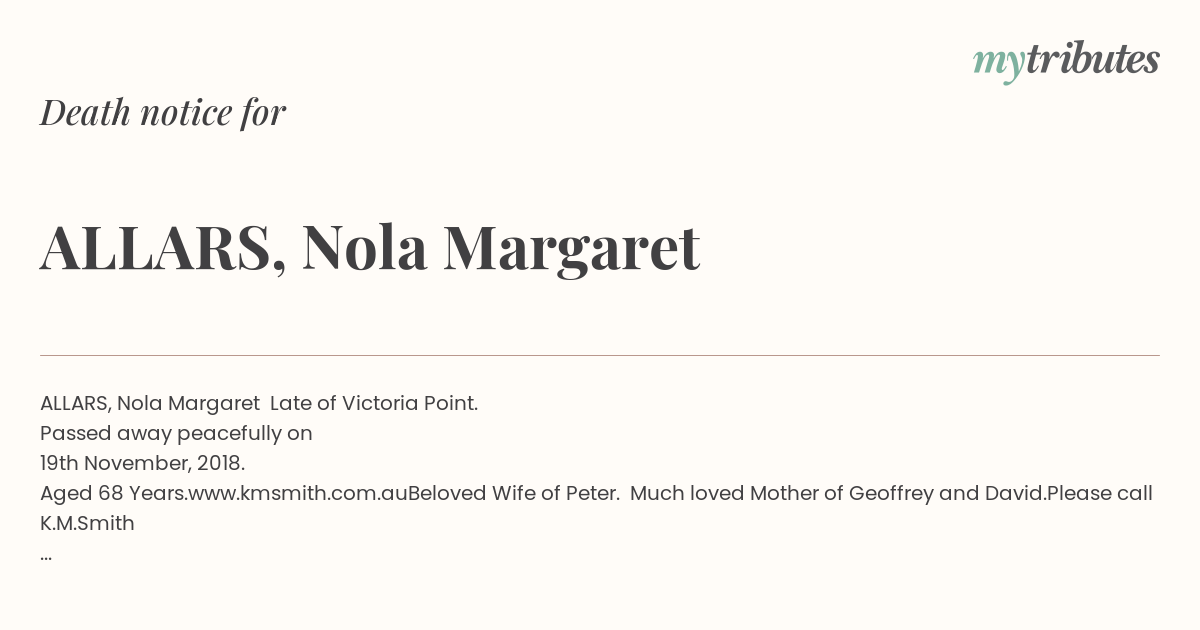Click the "Please call" text
Screen dimensions: 1200x630
tap(1100, 494)
